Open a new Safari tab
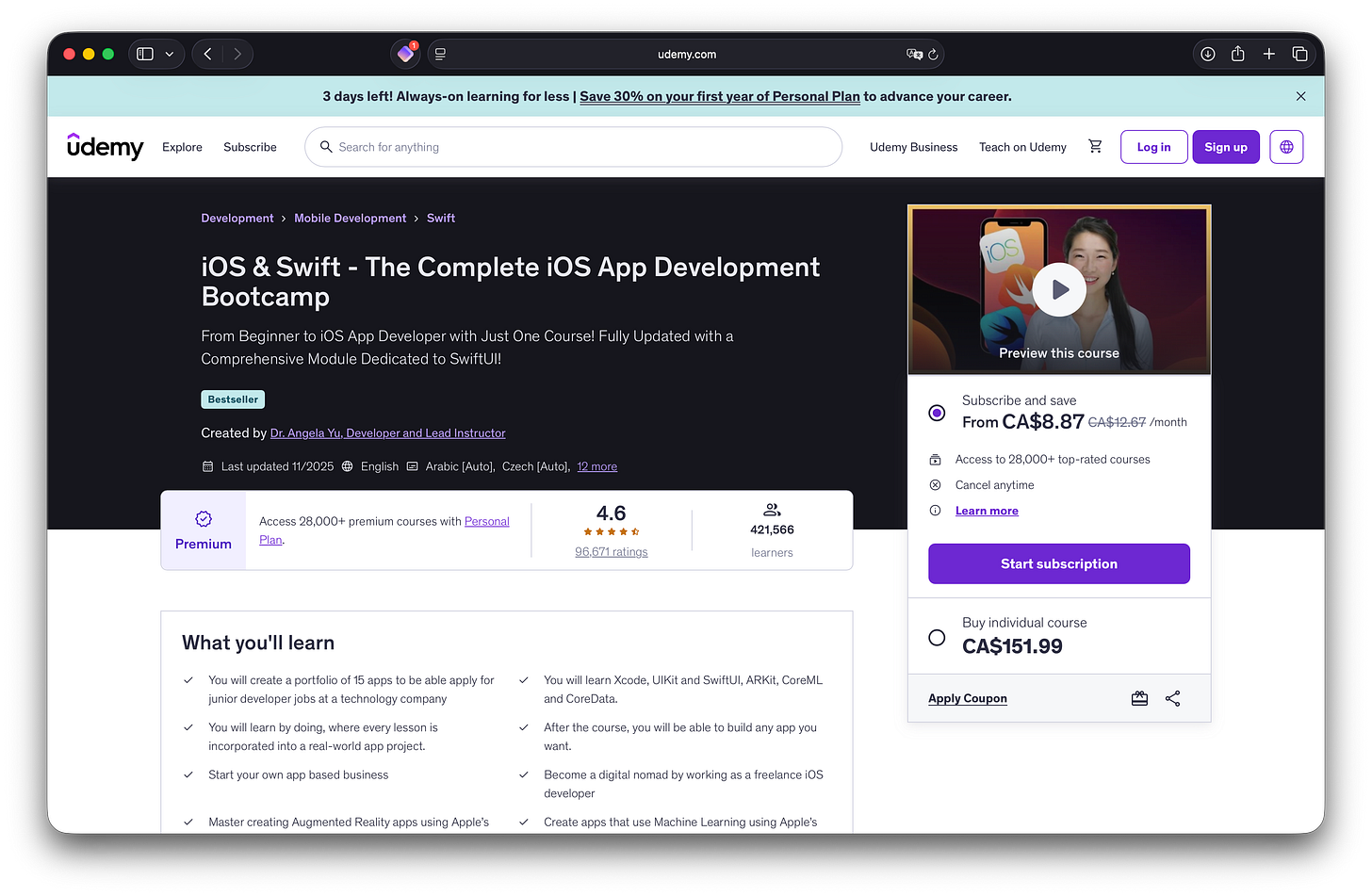This screenshot has width=1372, height=896. coord(1269,54)
